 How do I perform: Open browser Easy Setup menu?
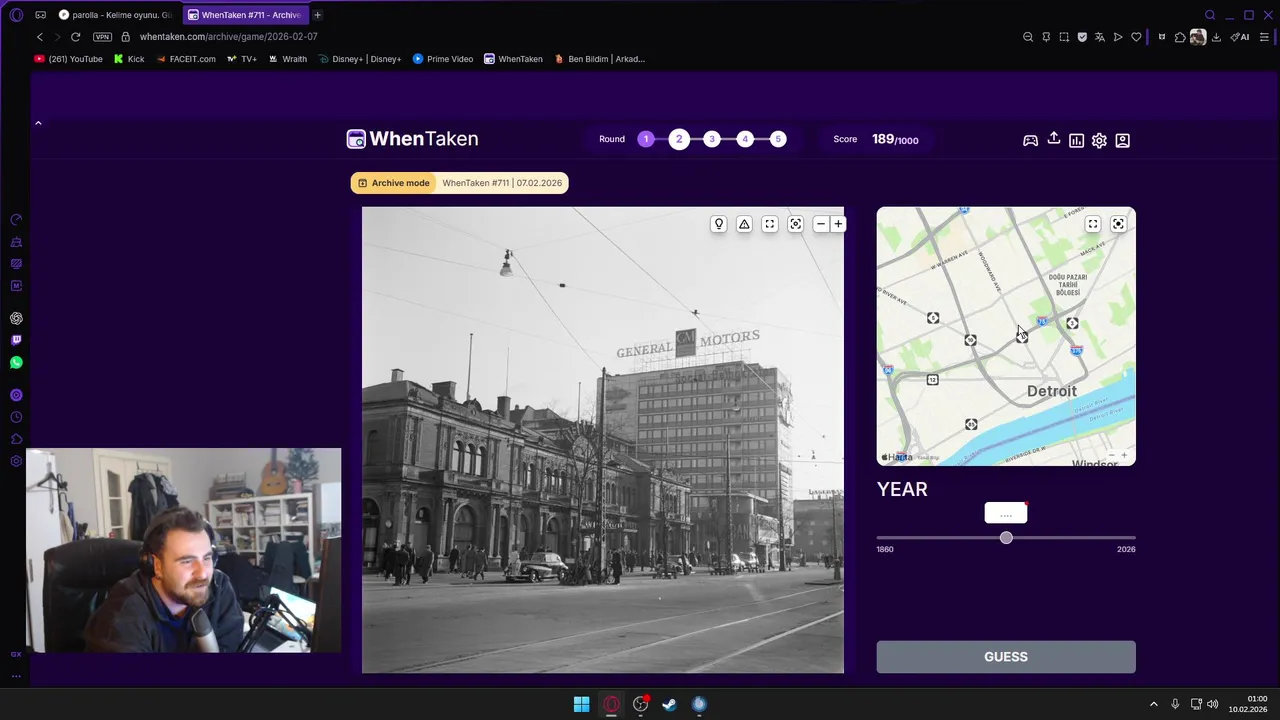pyautogui.click(x=1264, y=37)
